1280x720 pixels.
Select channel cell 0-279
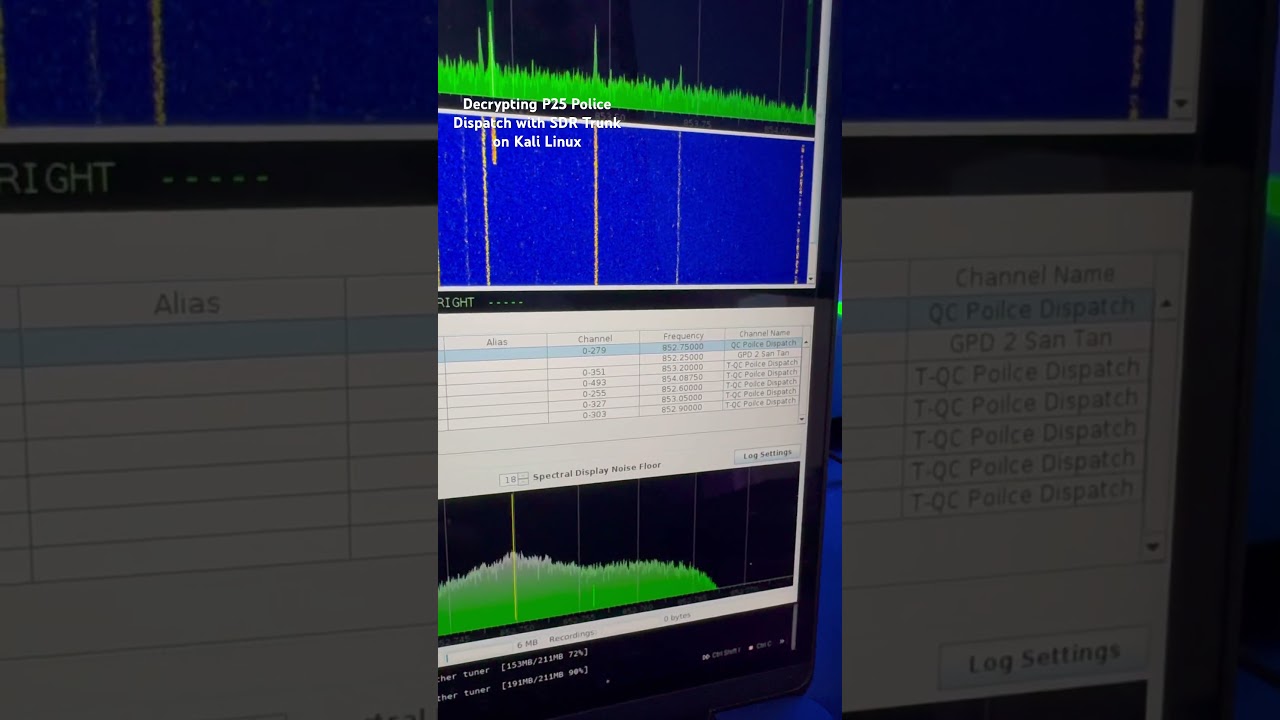tap(594, 350)
